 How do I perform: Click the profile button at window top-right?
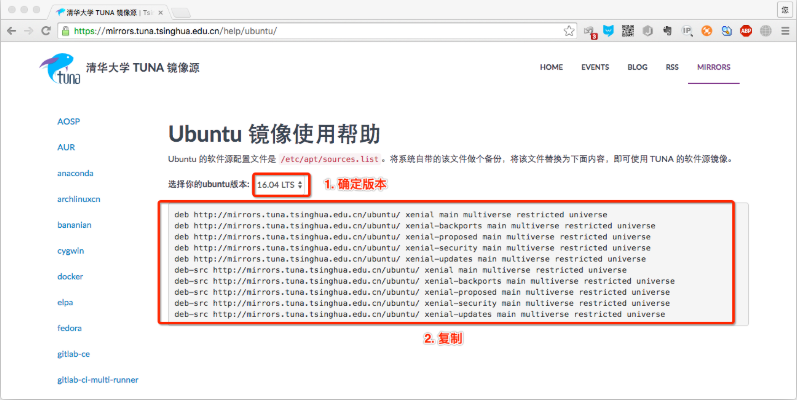point(784,9)
